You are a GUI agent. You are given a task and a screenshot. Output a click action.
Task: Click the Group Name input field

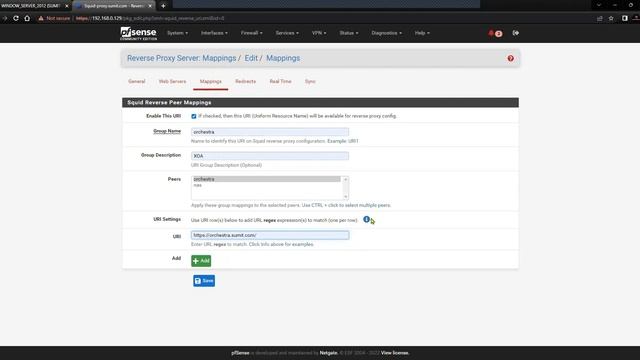pos(270,132)
